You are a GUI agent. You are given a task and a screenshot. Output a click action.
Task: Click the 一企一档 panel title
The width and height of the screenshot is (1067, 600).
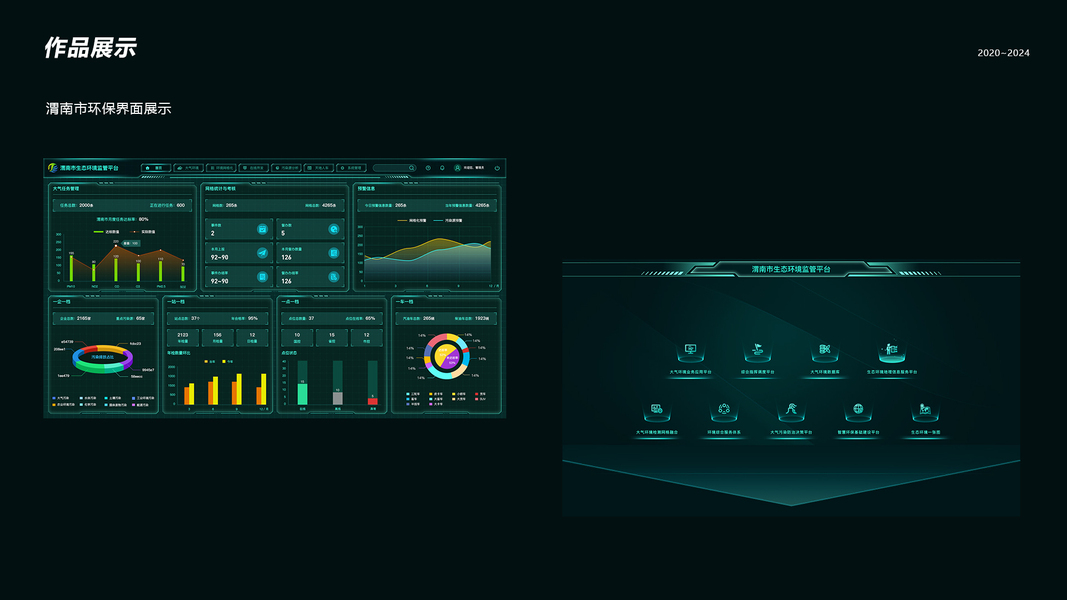click(x=62, y=301)
